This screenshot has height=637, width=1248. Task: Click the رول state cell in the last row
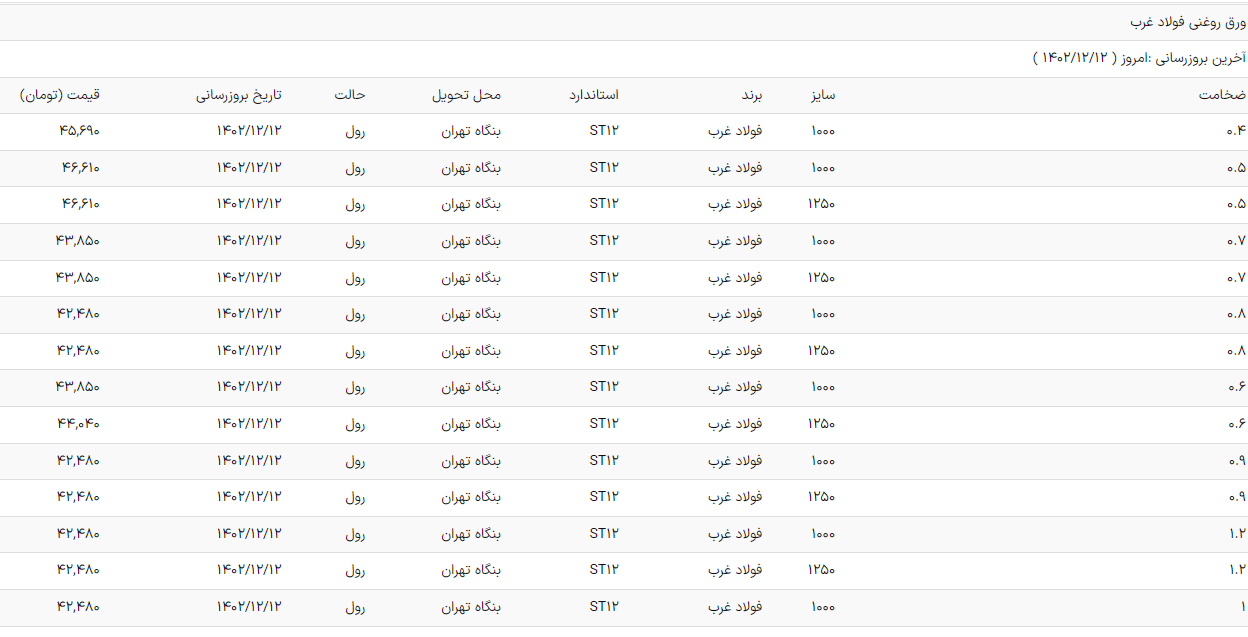coord(354,607)
